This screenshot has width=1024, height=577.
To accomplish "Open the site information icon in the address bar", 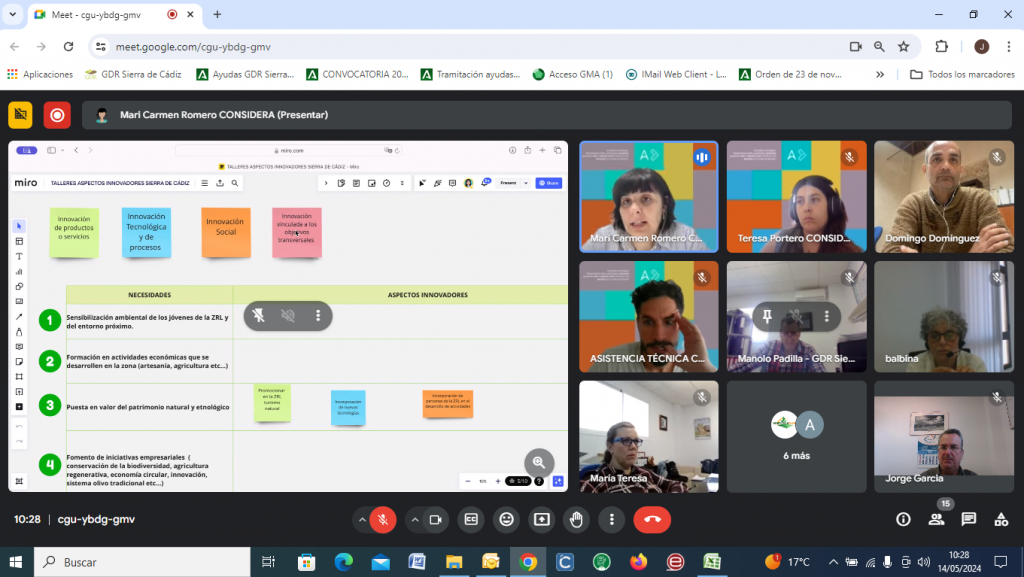I will click(101, 46).
